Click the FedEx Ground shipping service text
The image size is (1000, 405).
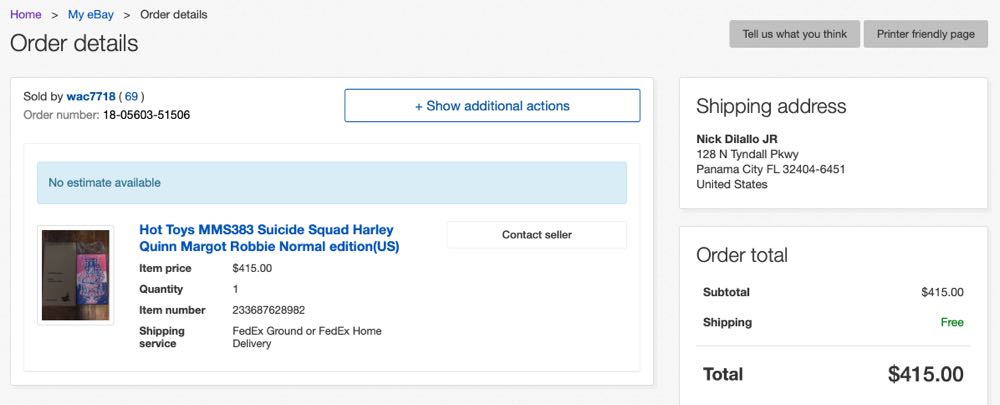[x=306, y=337]
